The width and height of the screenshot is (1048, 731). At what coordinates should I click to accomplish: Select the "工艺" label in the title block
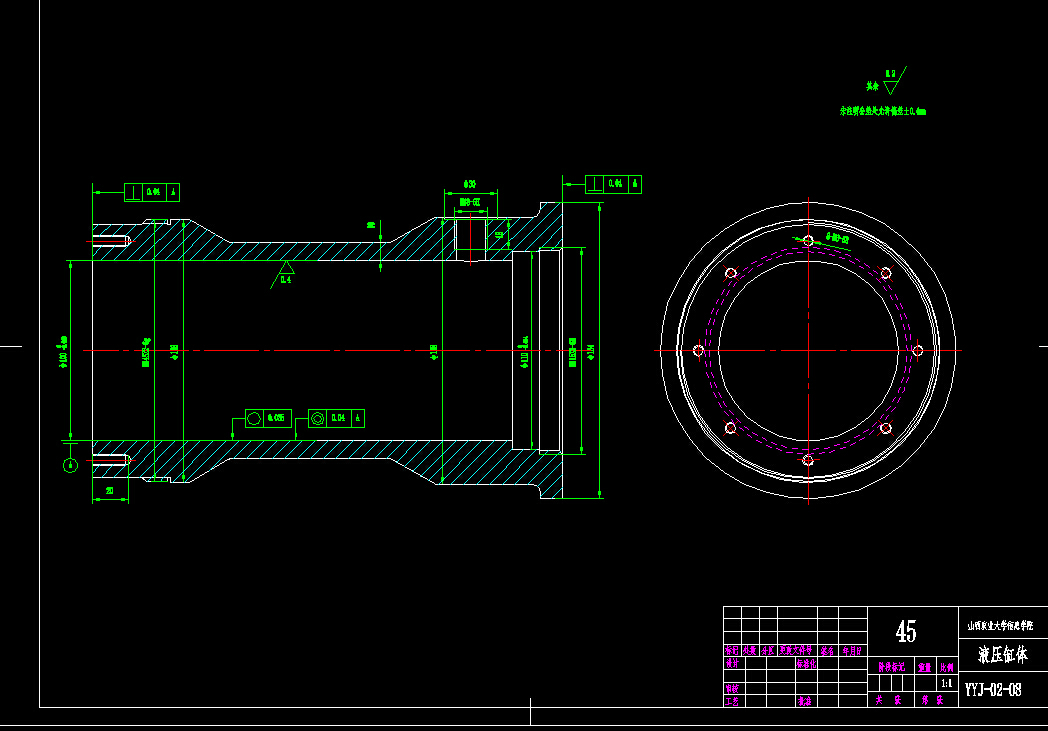click(733, 701)
